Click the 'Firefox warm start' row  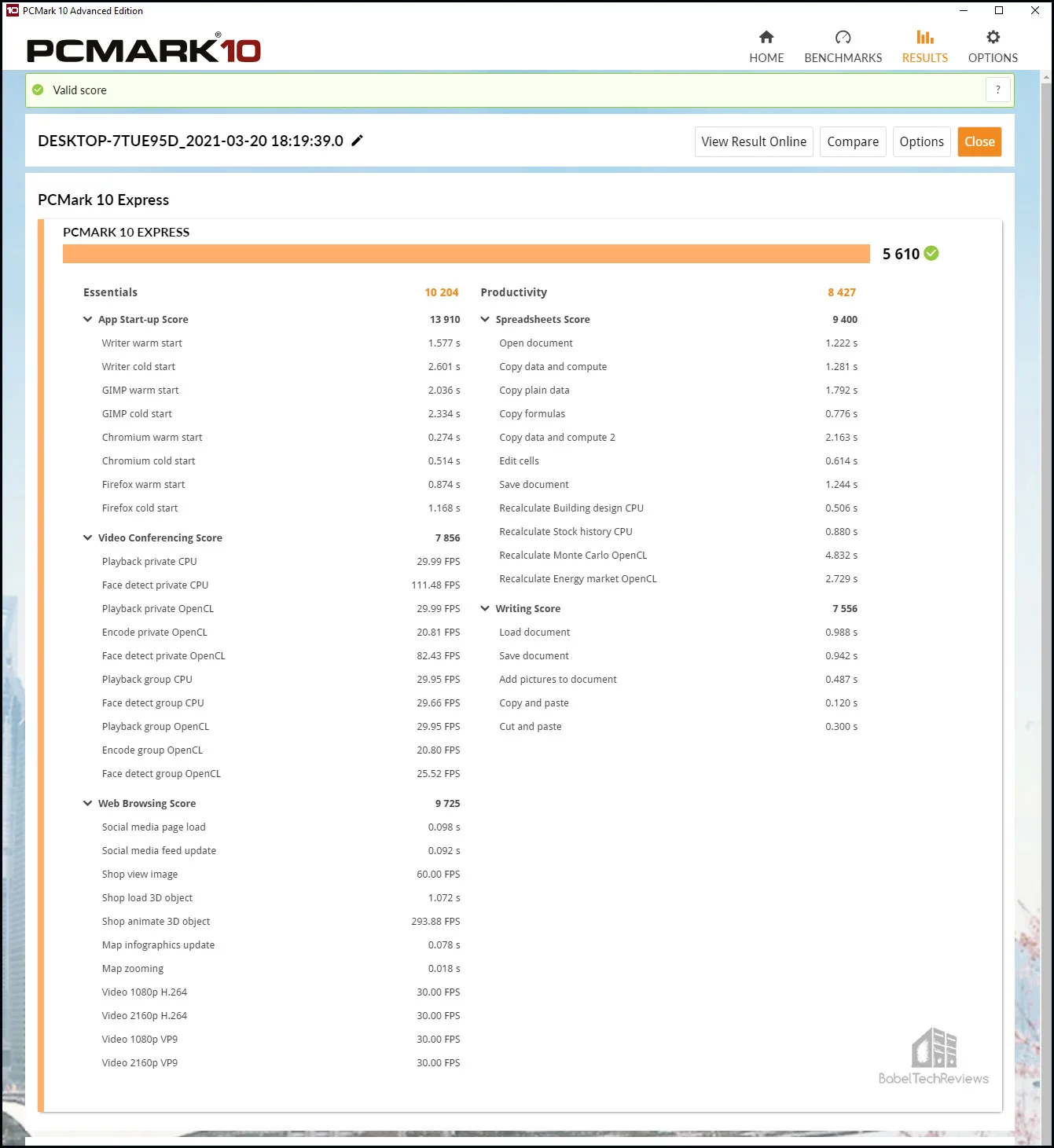281,485
